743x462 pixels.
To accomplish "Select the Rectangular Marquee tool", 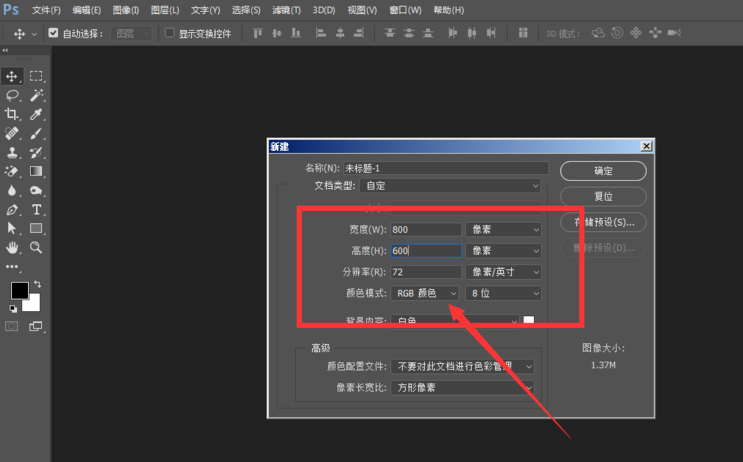I will [36, 76].
